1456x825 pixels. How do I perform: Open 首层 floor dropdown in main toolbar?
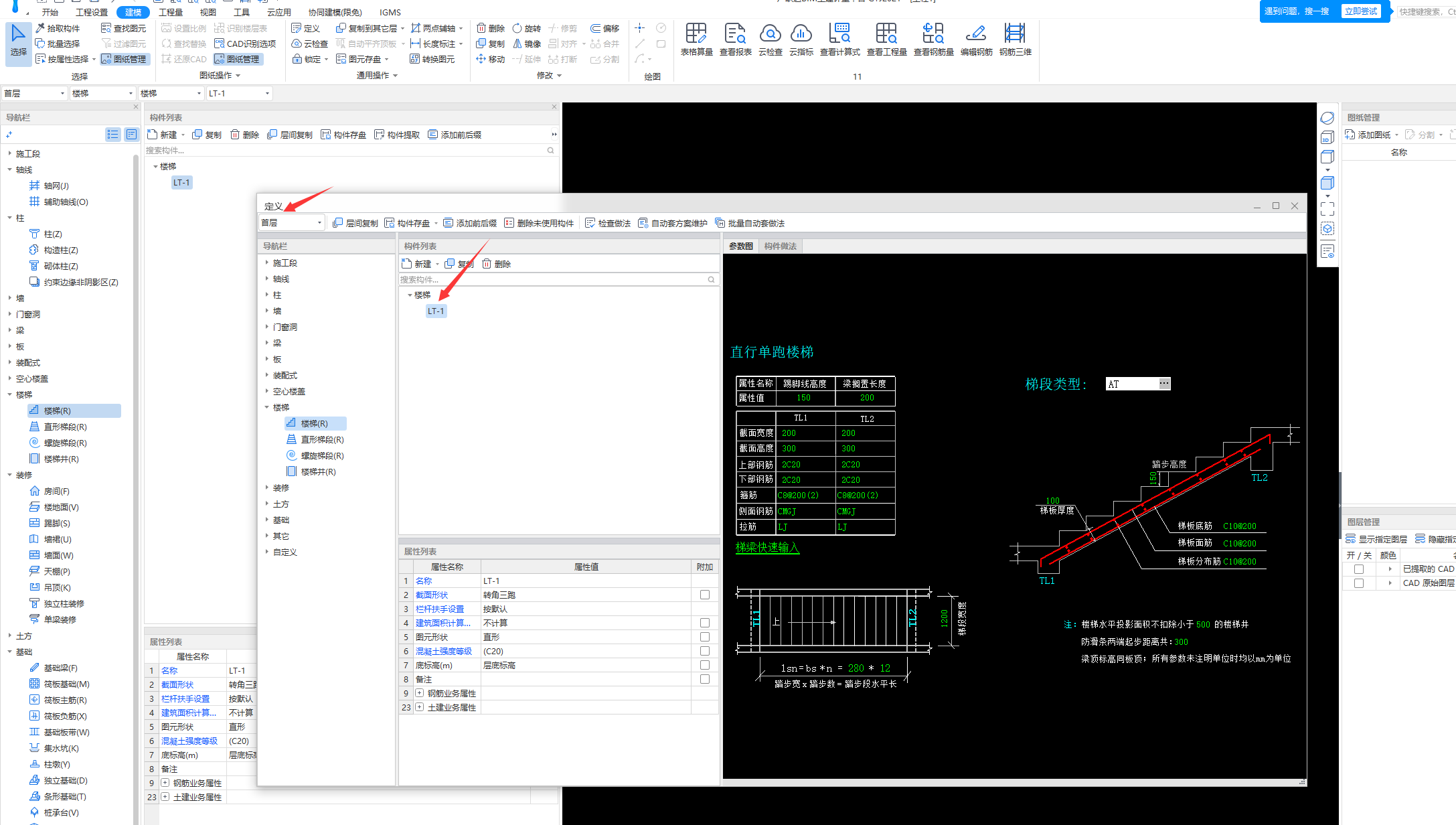[34, 93]
